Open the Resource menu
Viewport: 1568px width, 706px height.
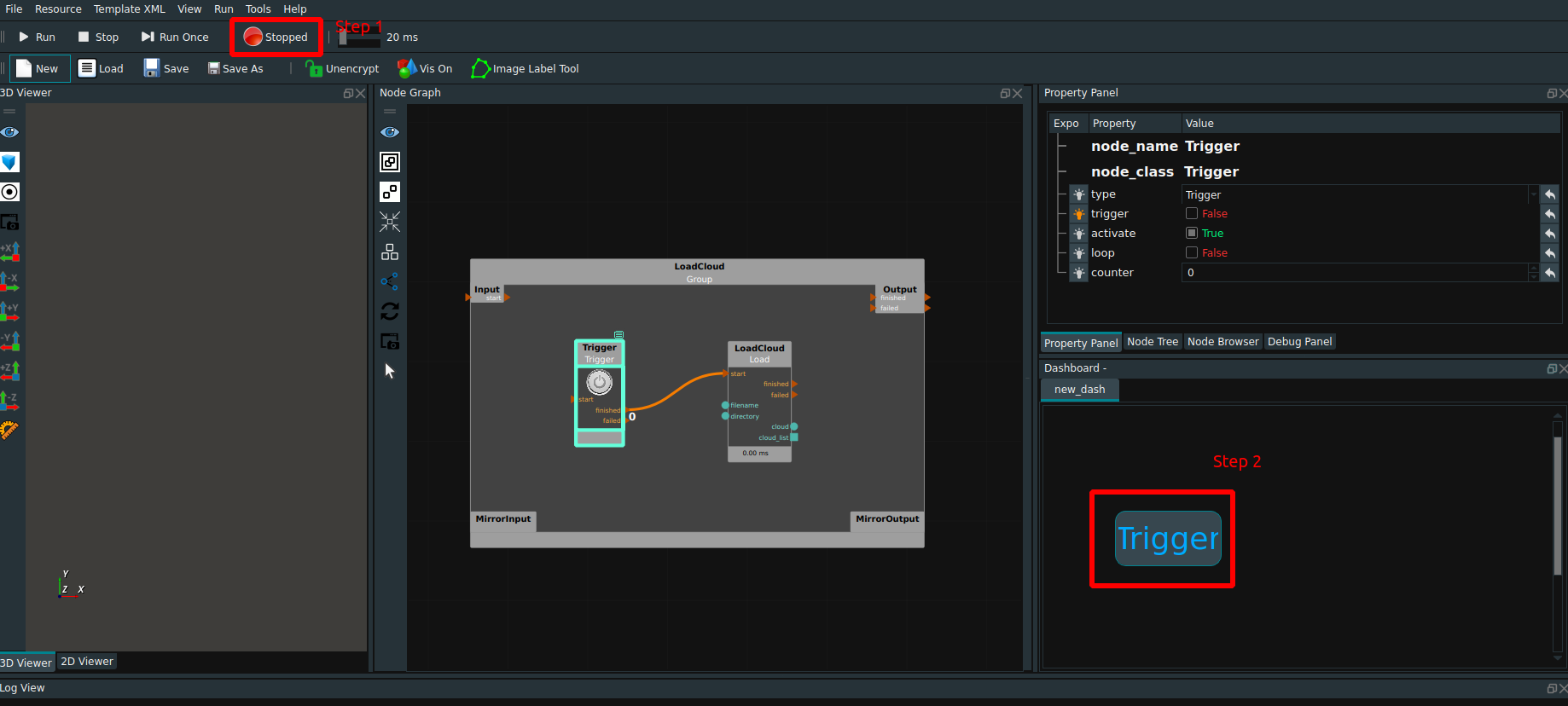[58, 9]
